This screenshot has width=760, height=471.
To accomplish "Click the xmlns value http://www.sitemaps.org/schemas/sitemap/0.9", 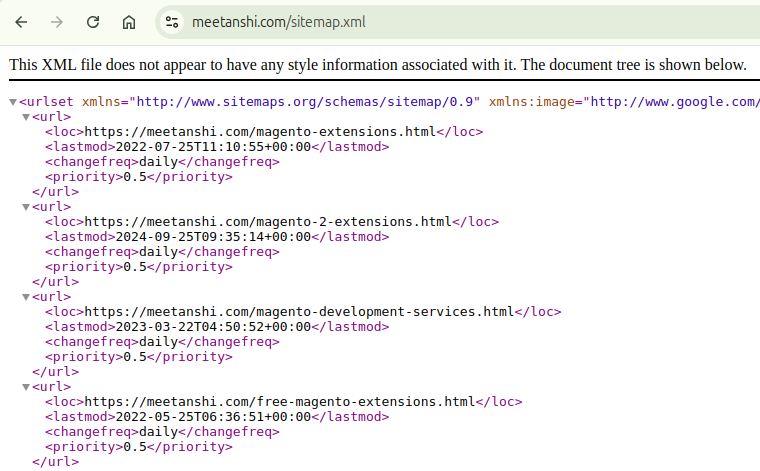I will 304,102.
